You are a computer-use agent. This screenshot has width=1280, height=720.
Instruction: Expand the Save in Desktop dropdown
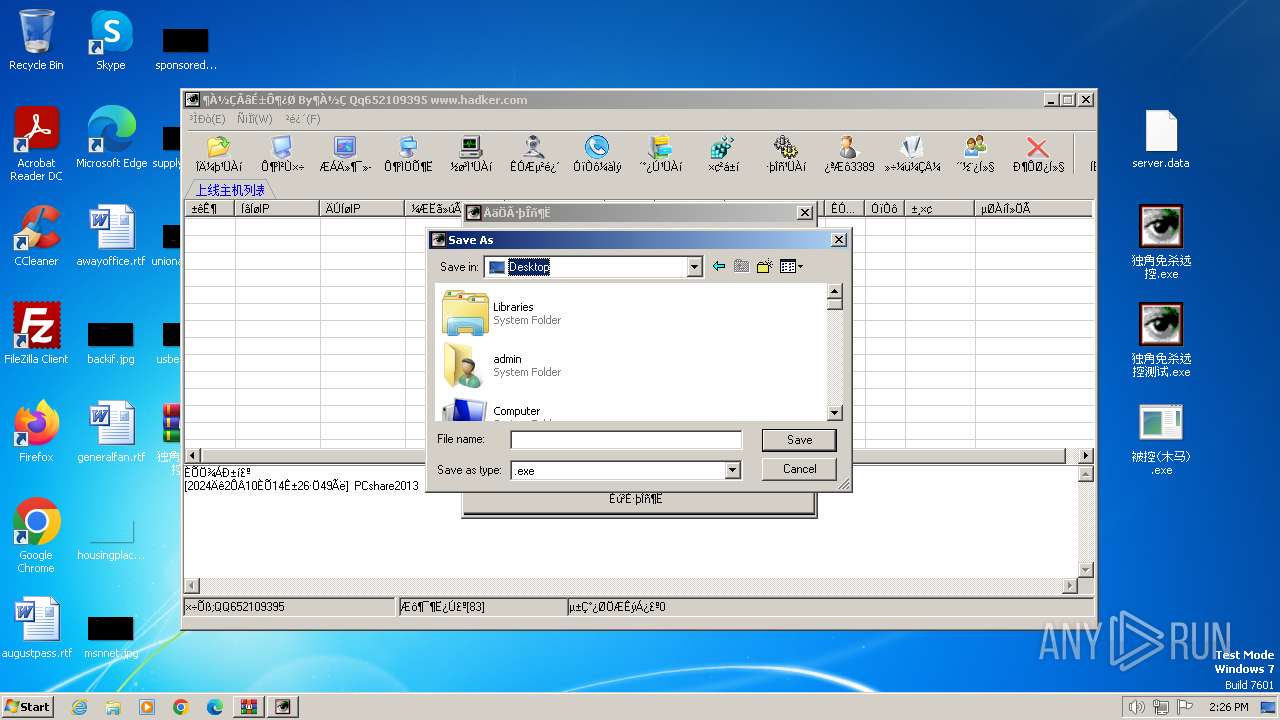click(694, 267)
